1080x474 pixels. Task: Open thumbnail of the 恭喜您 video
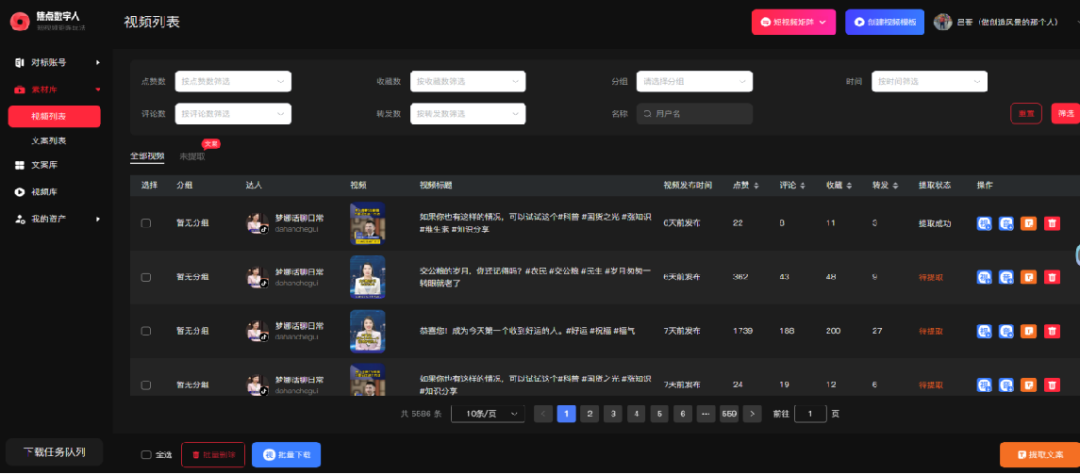[368, 331]
